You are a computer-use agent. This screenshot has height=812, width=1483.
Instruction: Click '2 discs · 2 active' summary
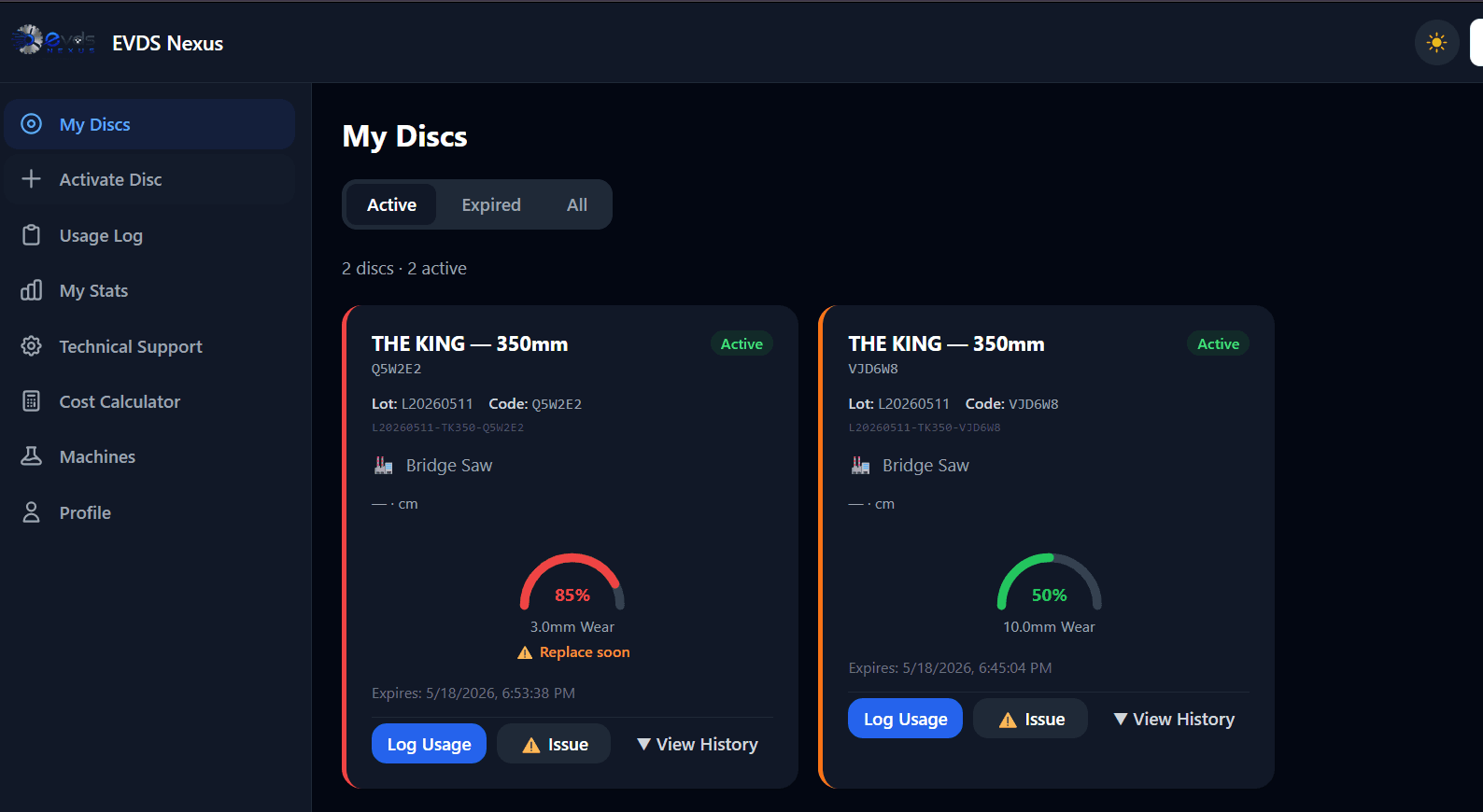pyautogui.click(x=404, y=269)
